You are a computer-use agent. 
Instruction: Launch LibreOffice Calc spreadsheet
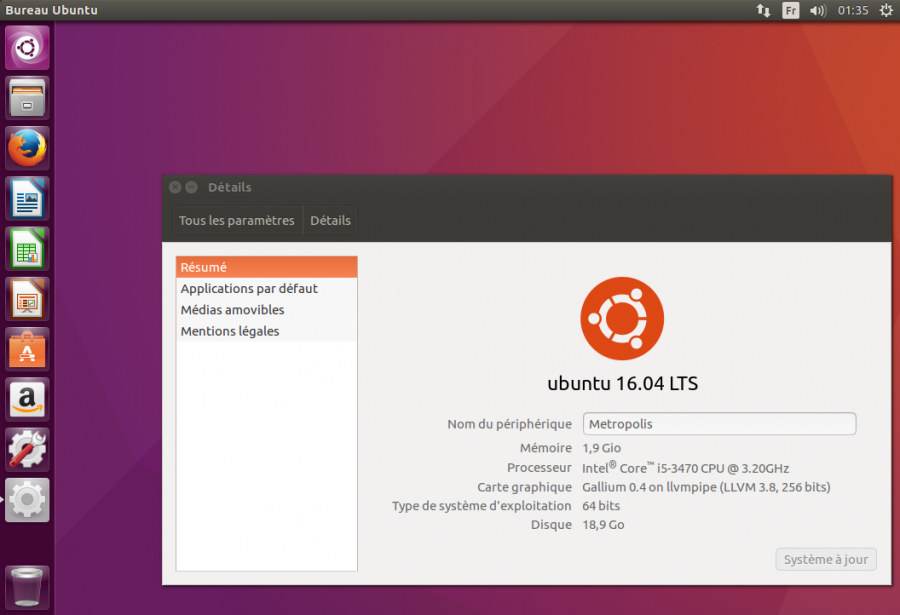[27, 249]
